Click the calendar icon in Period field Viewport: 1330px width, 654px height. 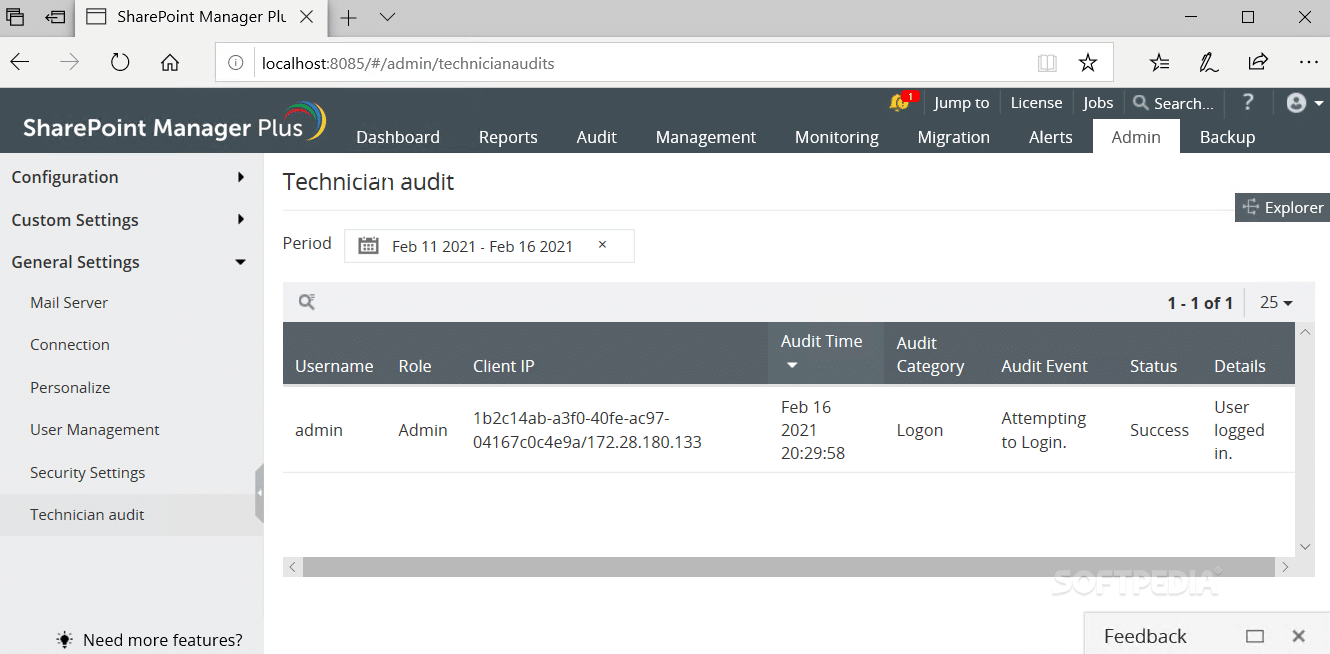pos(368,246)
